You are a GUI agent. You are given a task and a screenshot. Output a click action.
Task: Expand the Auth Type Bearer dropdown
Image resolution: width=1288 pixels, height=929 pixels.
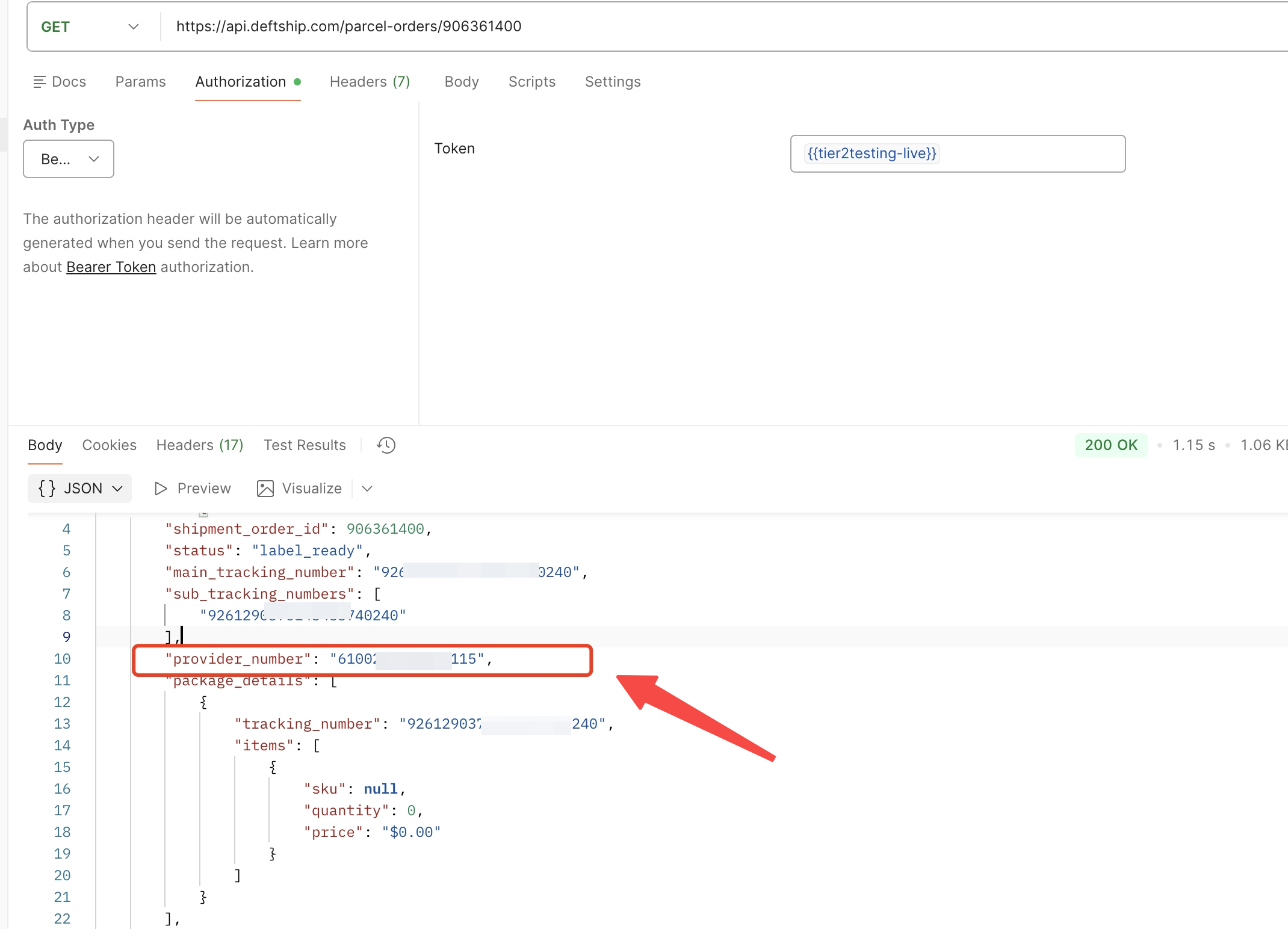coord(69,159)
